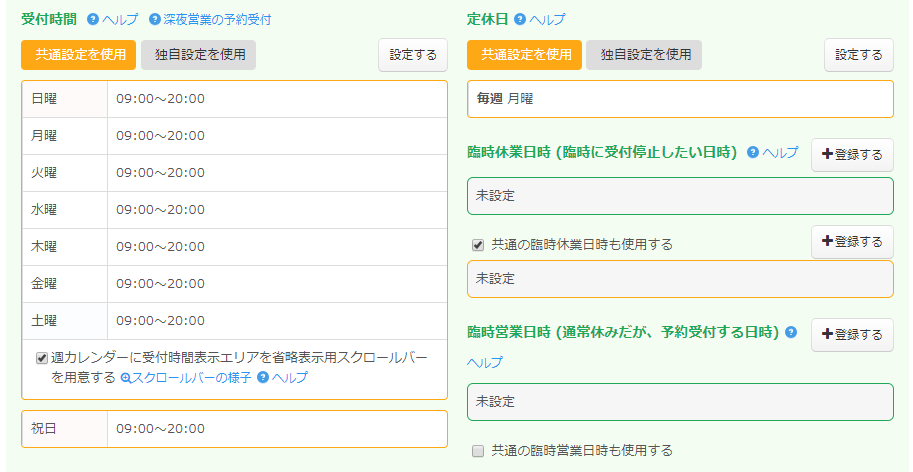Image resolution: width=913 pixels, height=472 pixels.
Task: Open the 深夜営業の予約受付 link
Action: (217, 19)
